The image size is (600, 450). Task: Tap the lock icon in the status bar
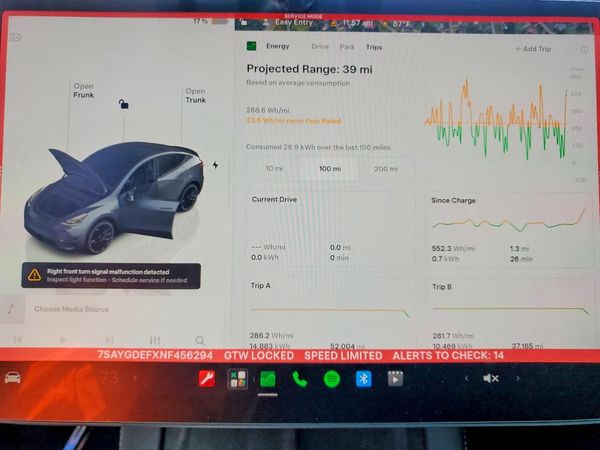point(243,23)
